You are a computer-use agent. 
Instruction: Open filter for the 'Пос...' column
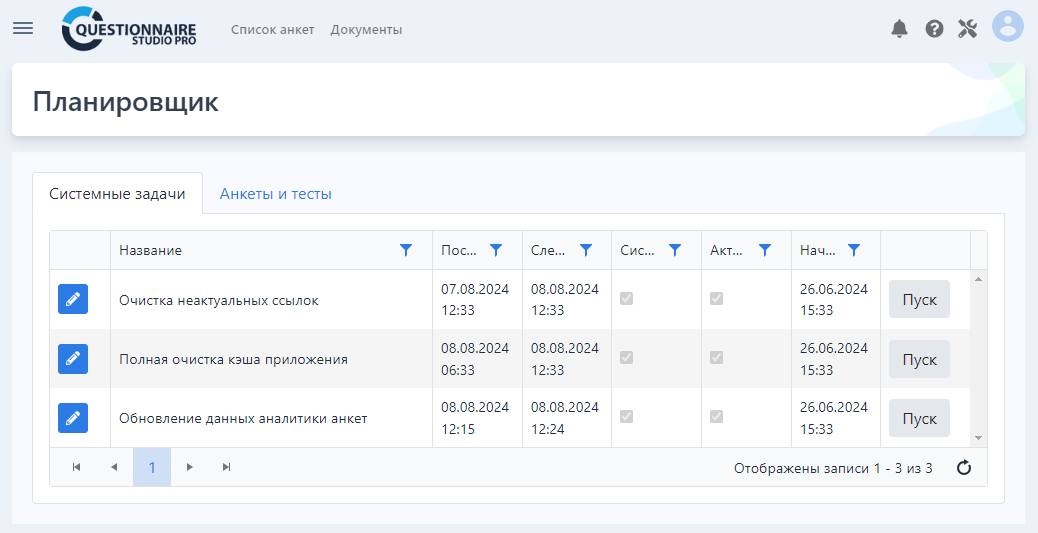pyautogui.click(x=496, y=250)
